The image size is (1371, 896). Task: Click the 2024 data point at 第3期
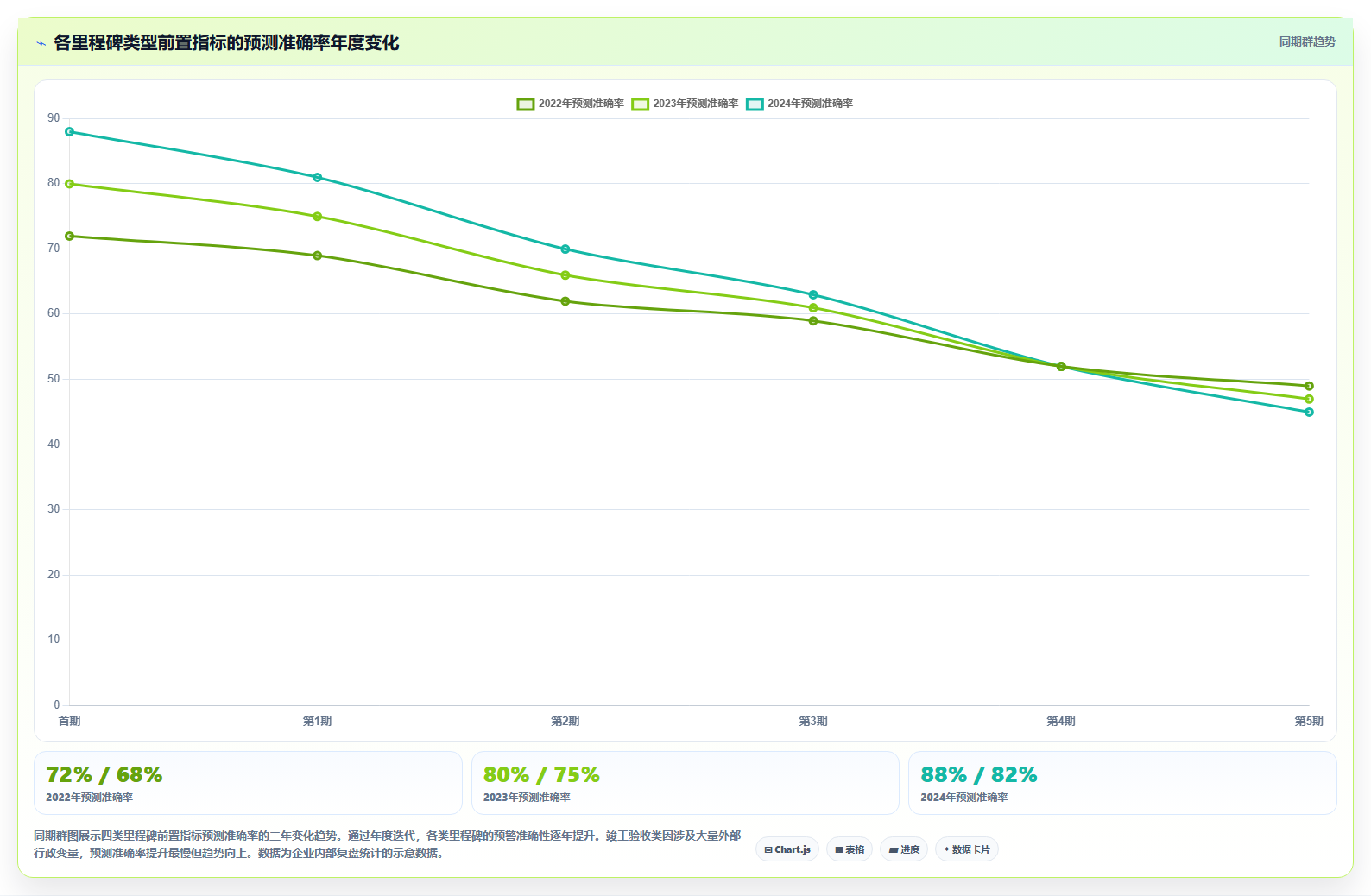tap(813, 295)
